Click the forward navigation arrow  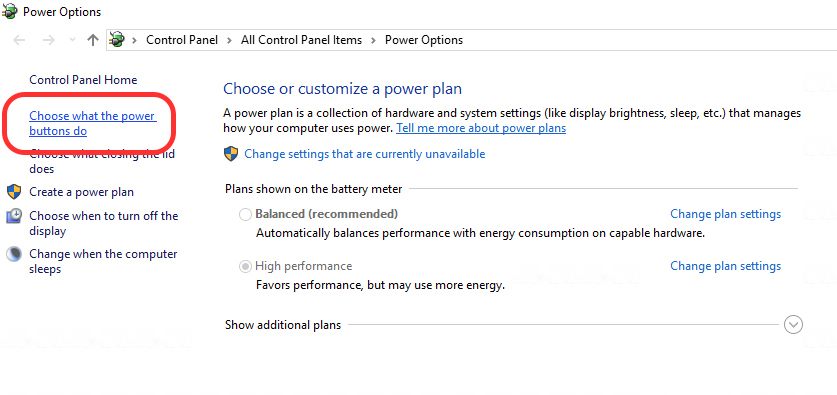point(49,40)
